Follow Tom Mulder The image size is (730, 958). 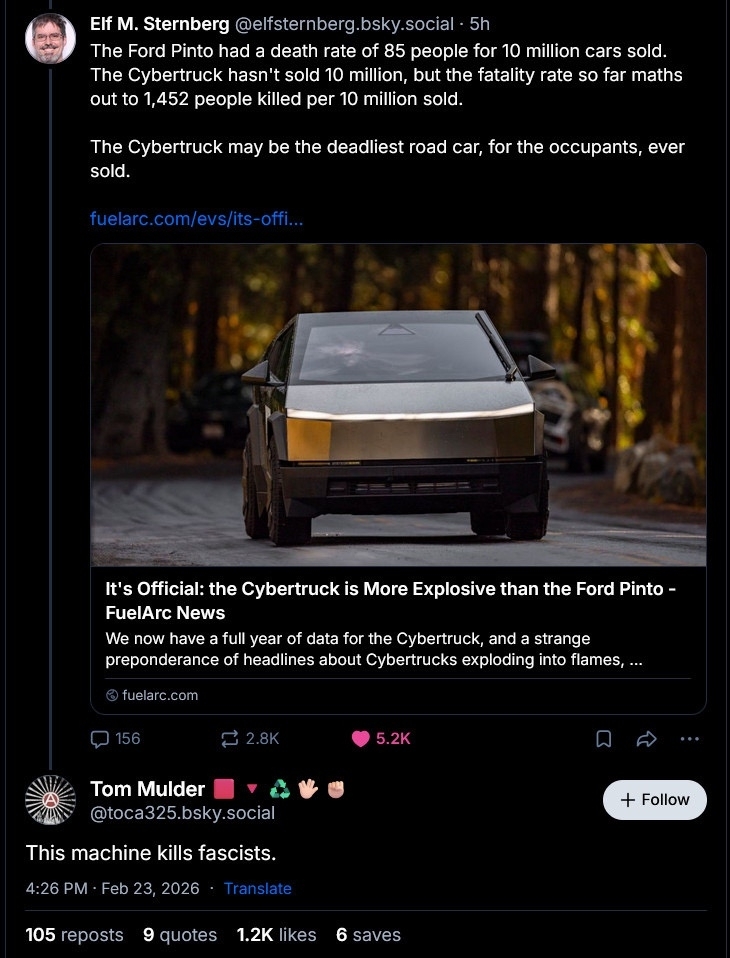tap(654, 800)
